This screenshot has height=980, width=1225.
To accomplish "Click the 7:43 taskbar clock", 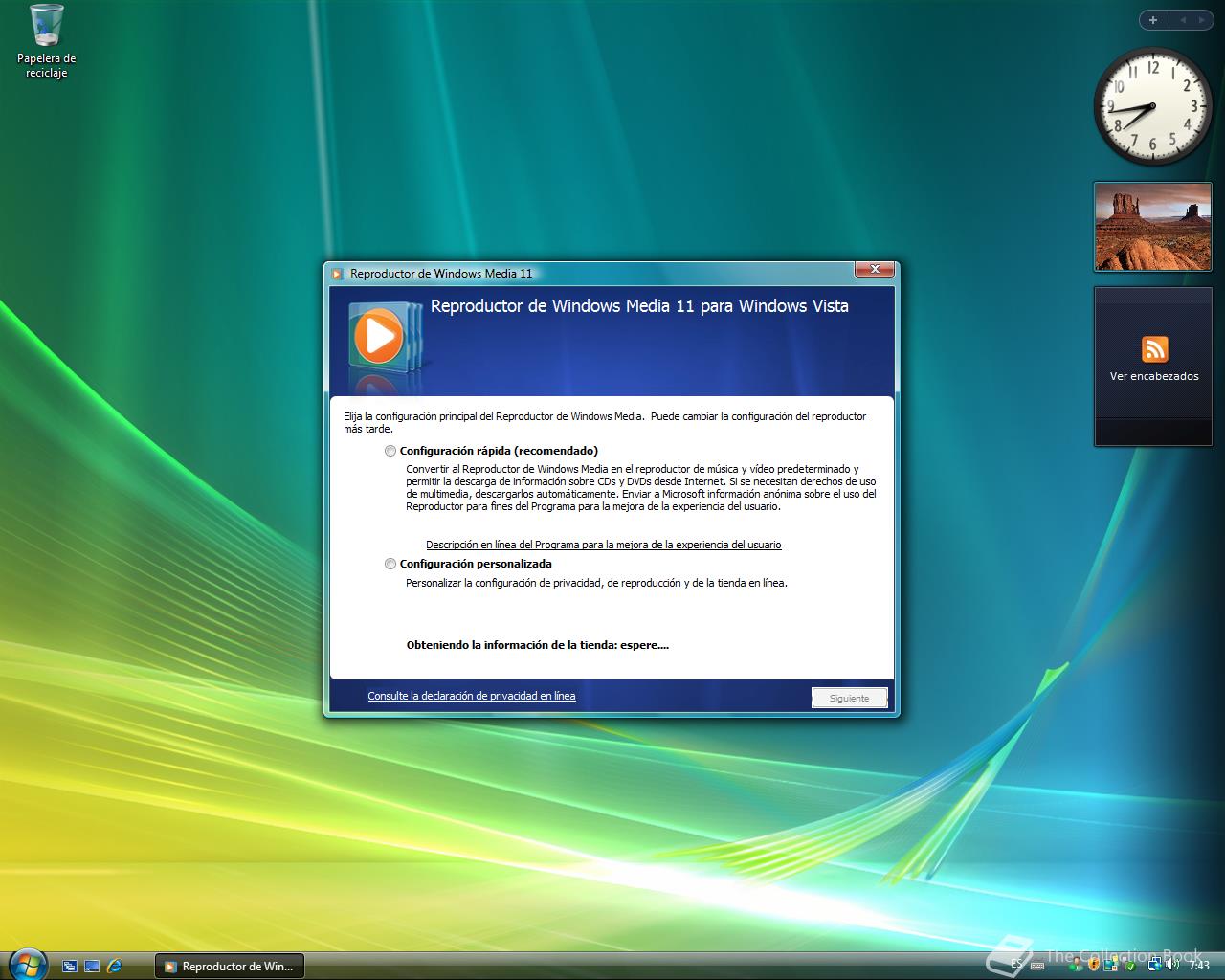I will click(1199, 966).
